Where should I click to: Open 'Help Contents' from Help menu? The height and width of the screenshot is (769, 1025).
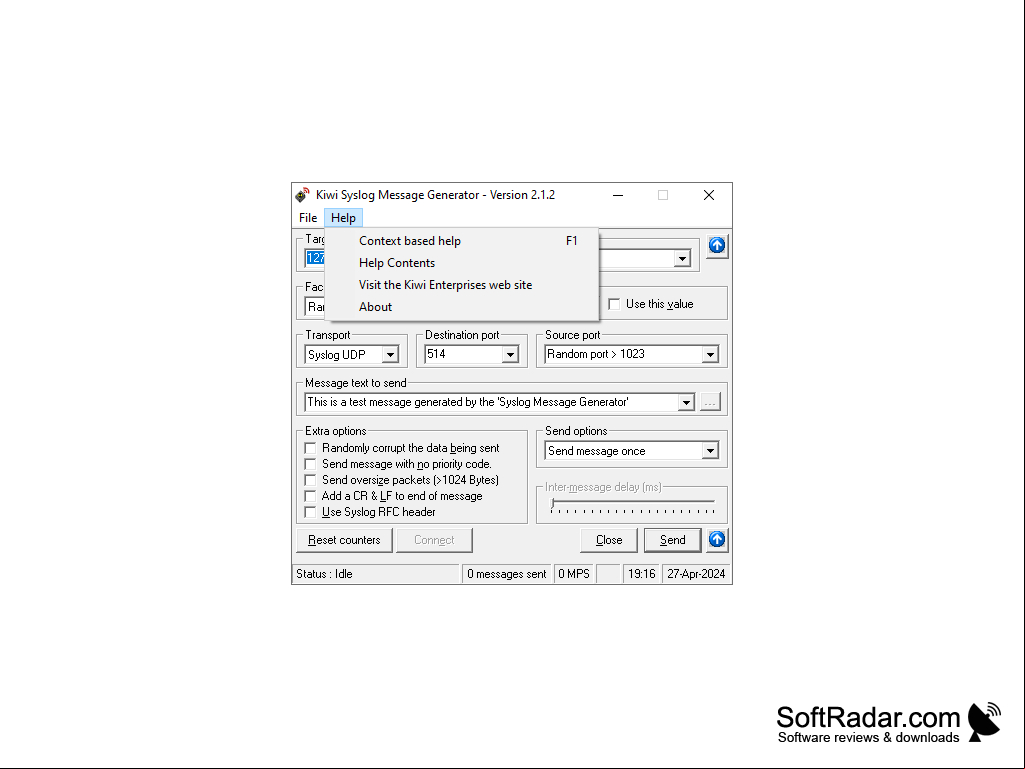(462, 263)
